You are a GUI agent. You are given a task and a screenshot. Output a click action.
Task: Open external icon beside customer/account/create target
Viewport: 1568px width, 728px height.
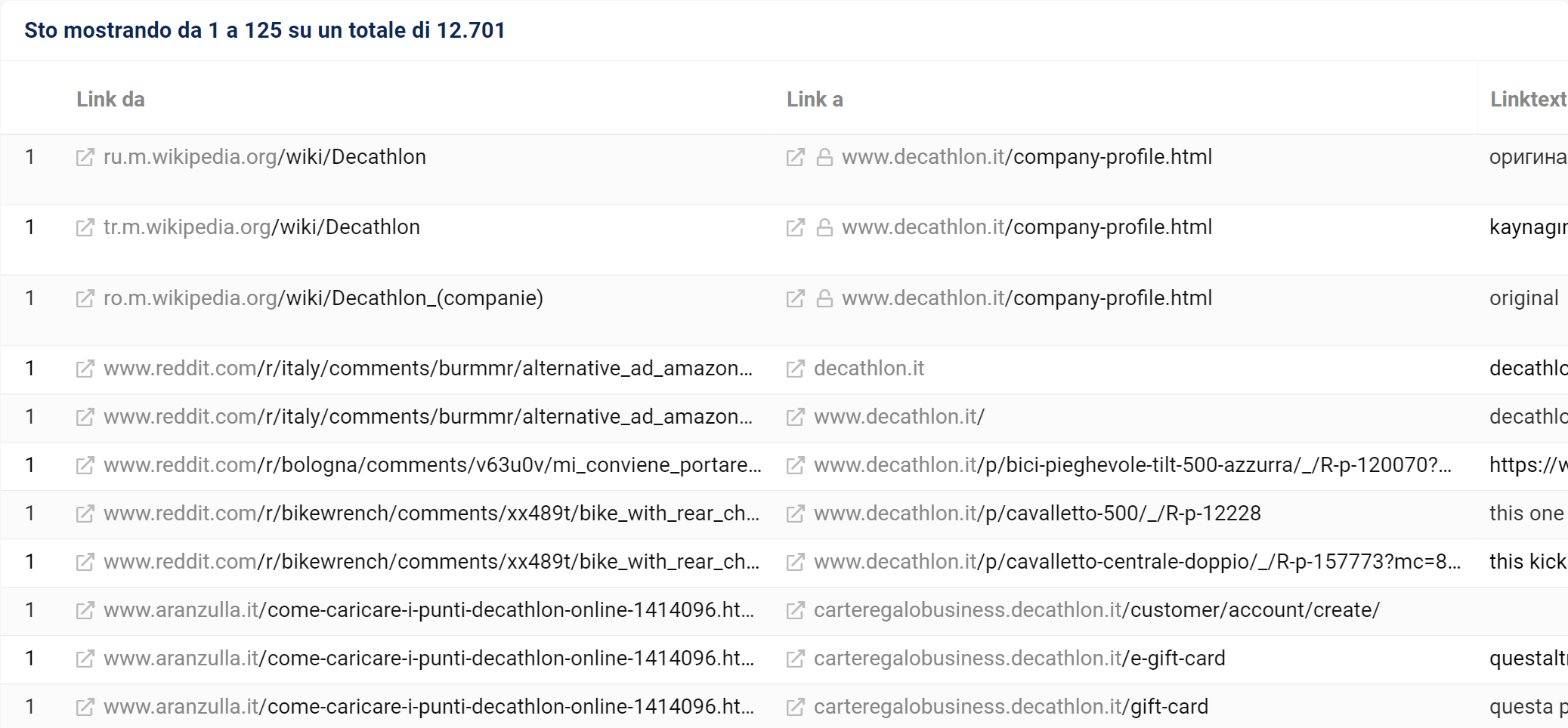click(x=795, y=610)
